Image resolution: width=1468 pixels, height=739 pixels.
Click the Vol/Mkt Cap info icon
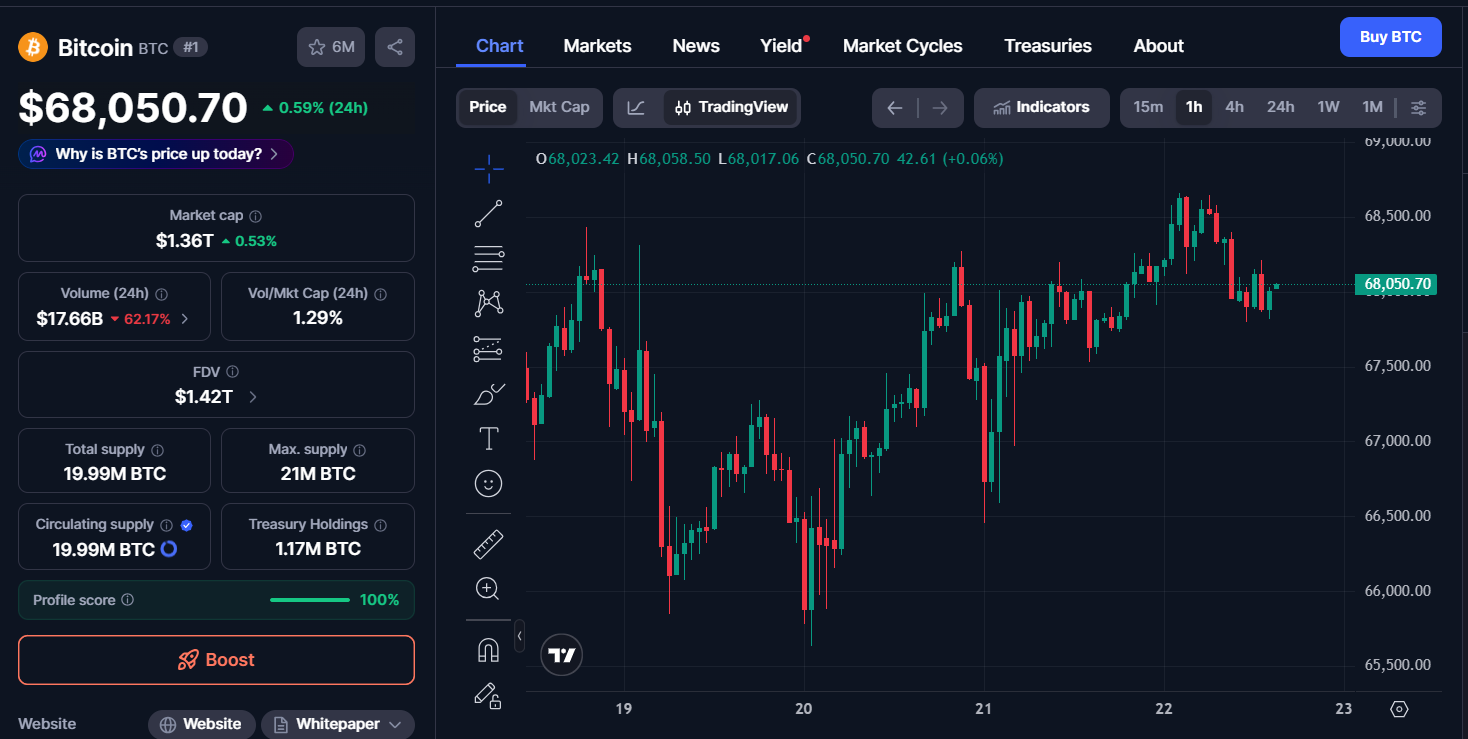coord(380,294)
